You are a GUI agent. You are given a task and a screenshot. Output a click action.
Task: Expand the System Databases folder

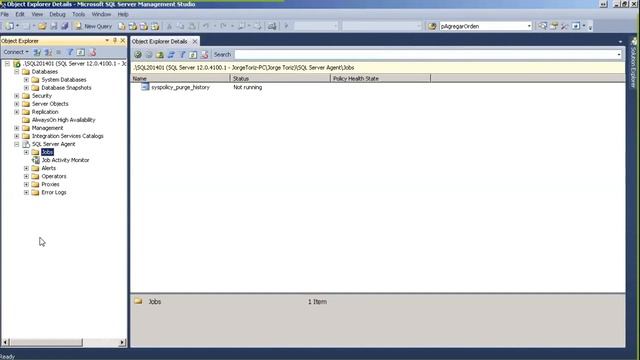click(26, 80)
